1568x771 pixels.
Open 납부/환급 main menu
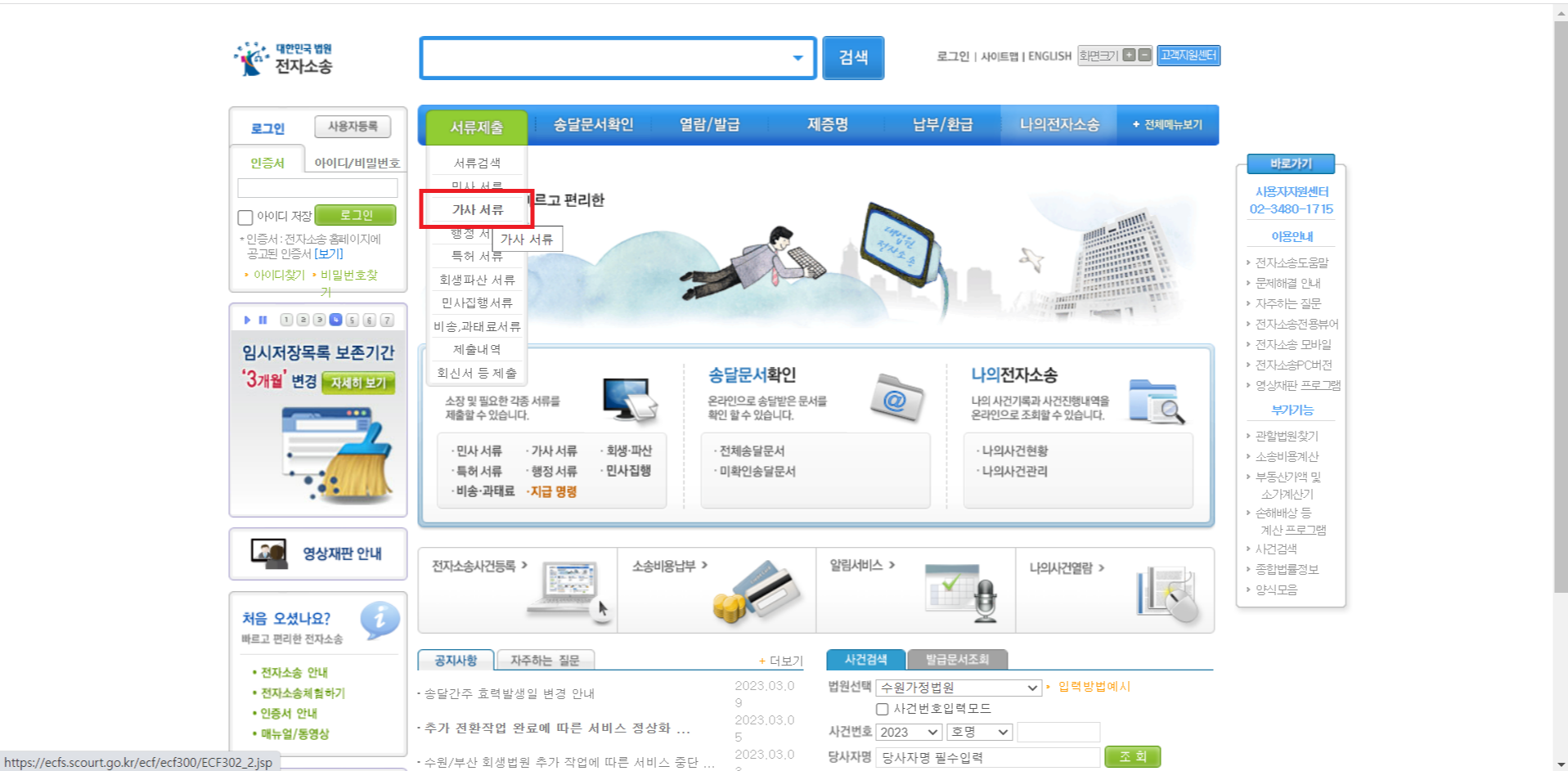tap(943, 124)
